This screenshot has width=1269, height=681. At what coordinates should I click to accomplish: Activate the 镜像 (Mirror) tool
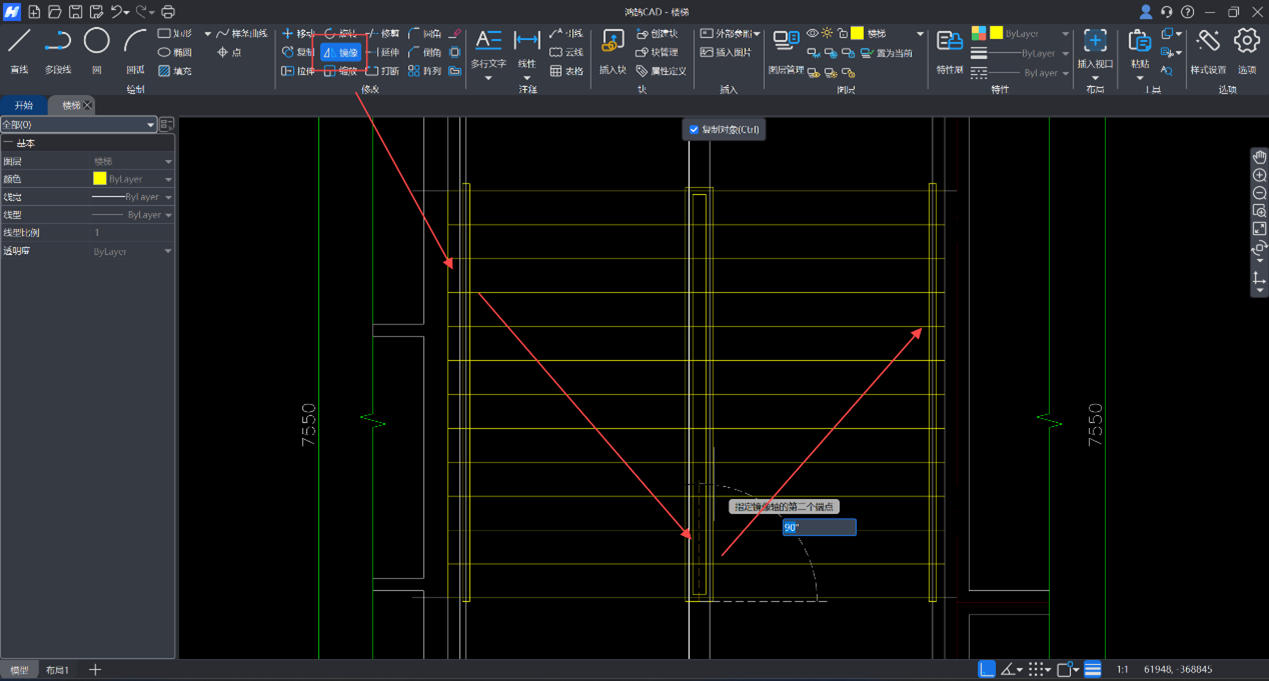click(x=341, y=52)
